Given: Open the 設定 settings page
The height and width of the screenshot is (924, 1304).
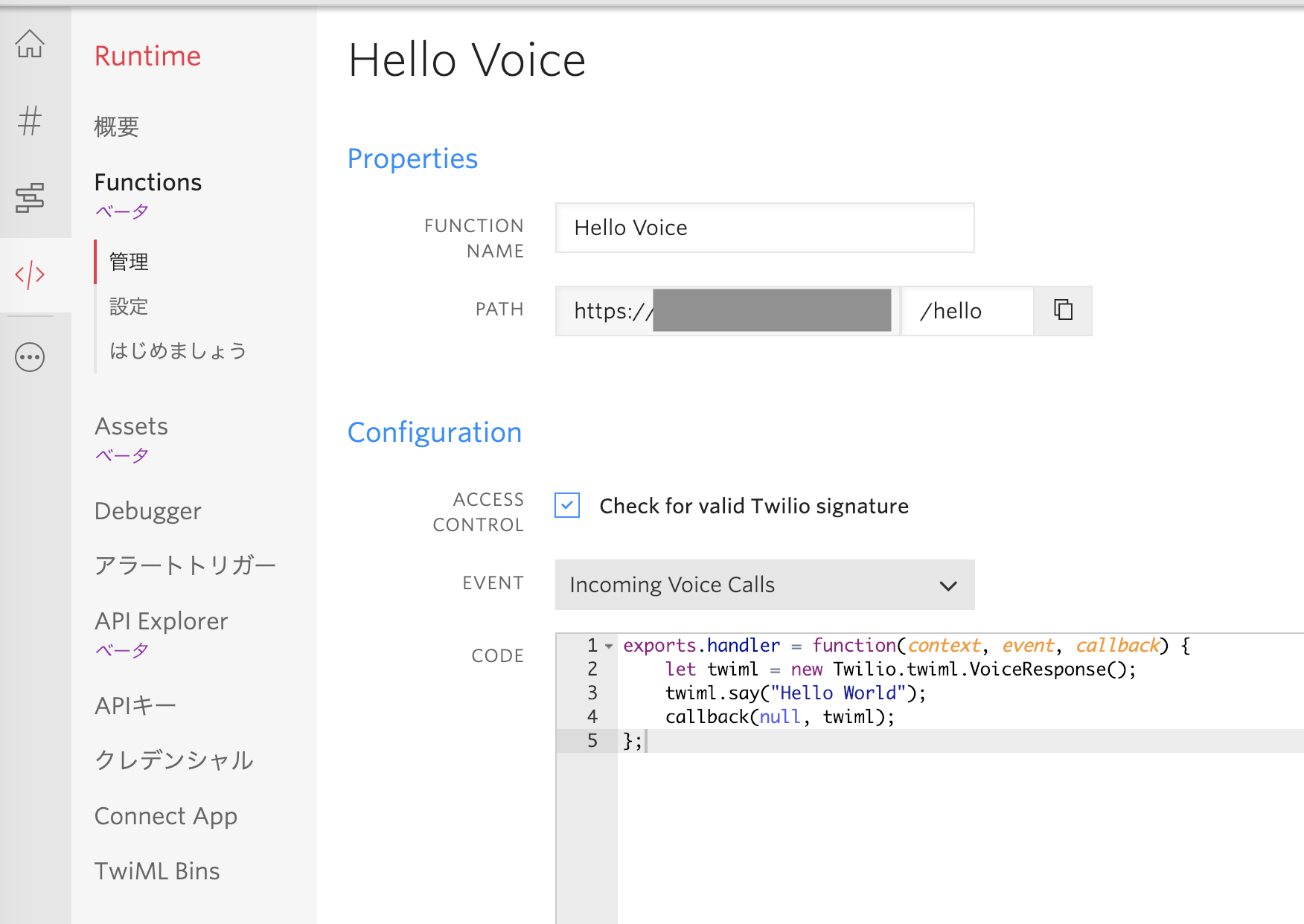Looking at the screenshot, I should [x=128, y=307].
